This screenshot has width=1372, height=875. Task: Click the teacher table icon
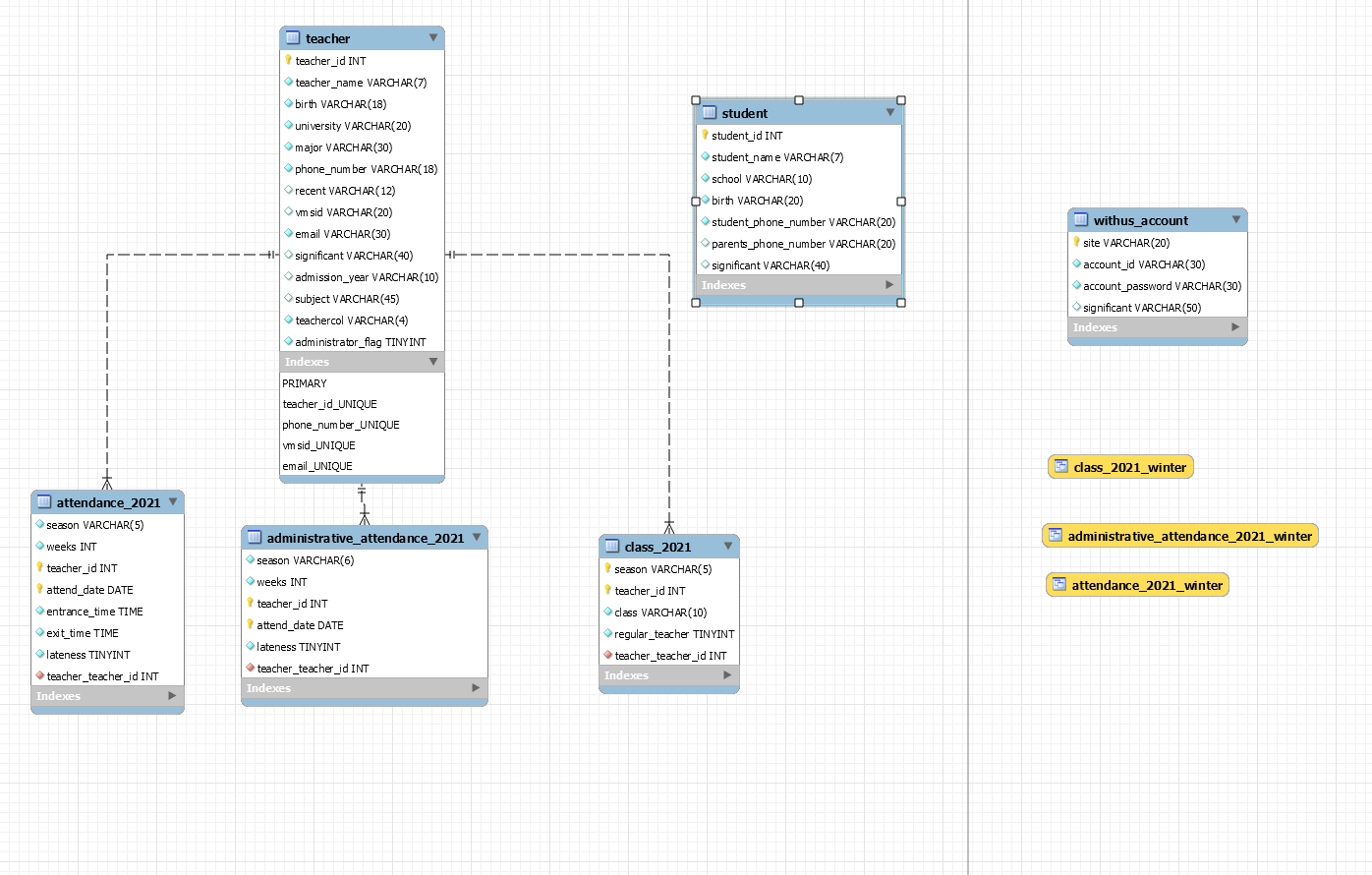pos(293,38)
